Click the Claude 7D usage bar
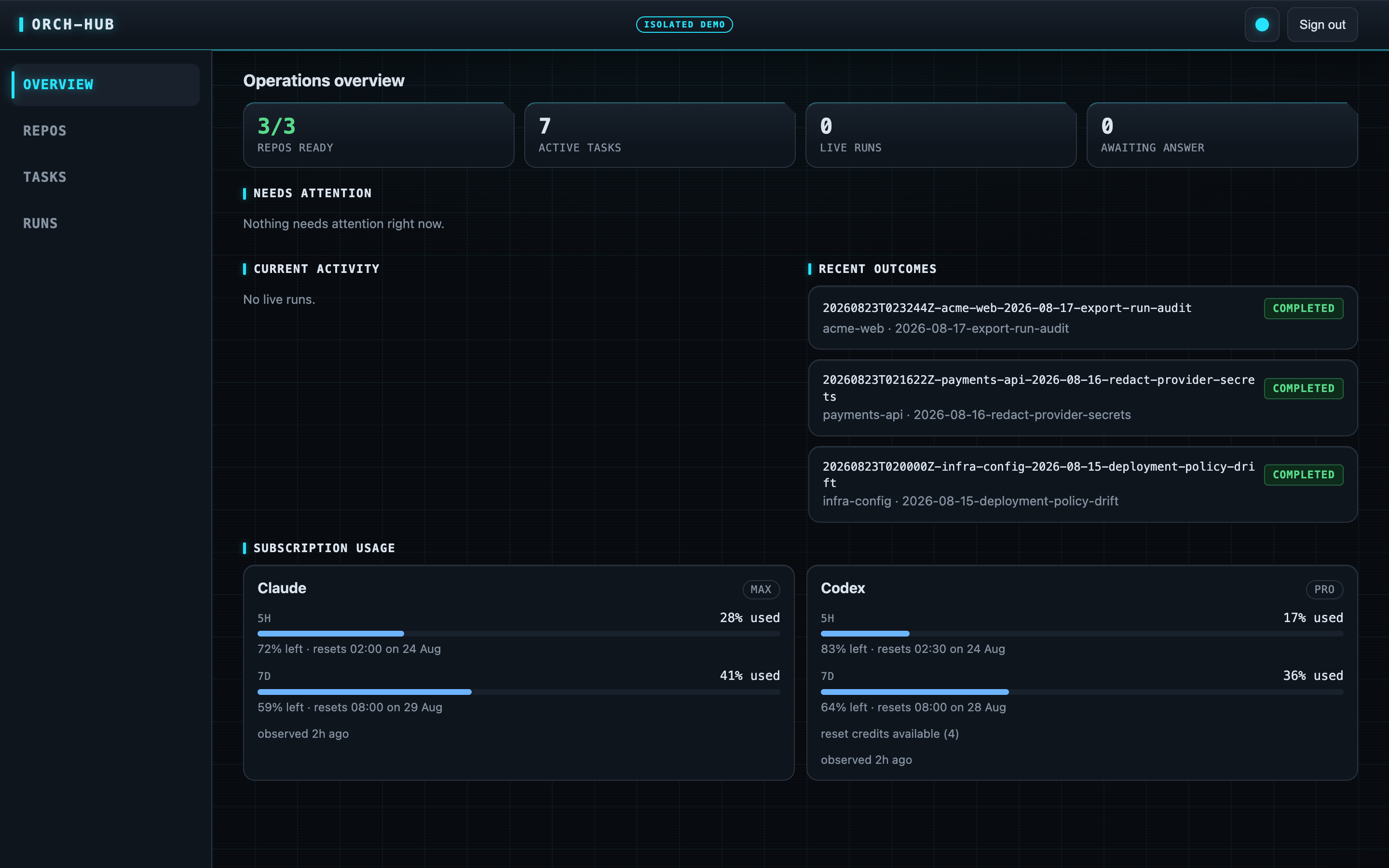The width and height of the screenshot is (1389, 868). 519,692
